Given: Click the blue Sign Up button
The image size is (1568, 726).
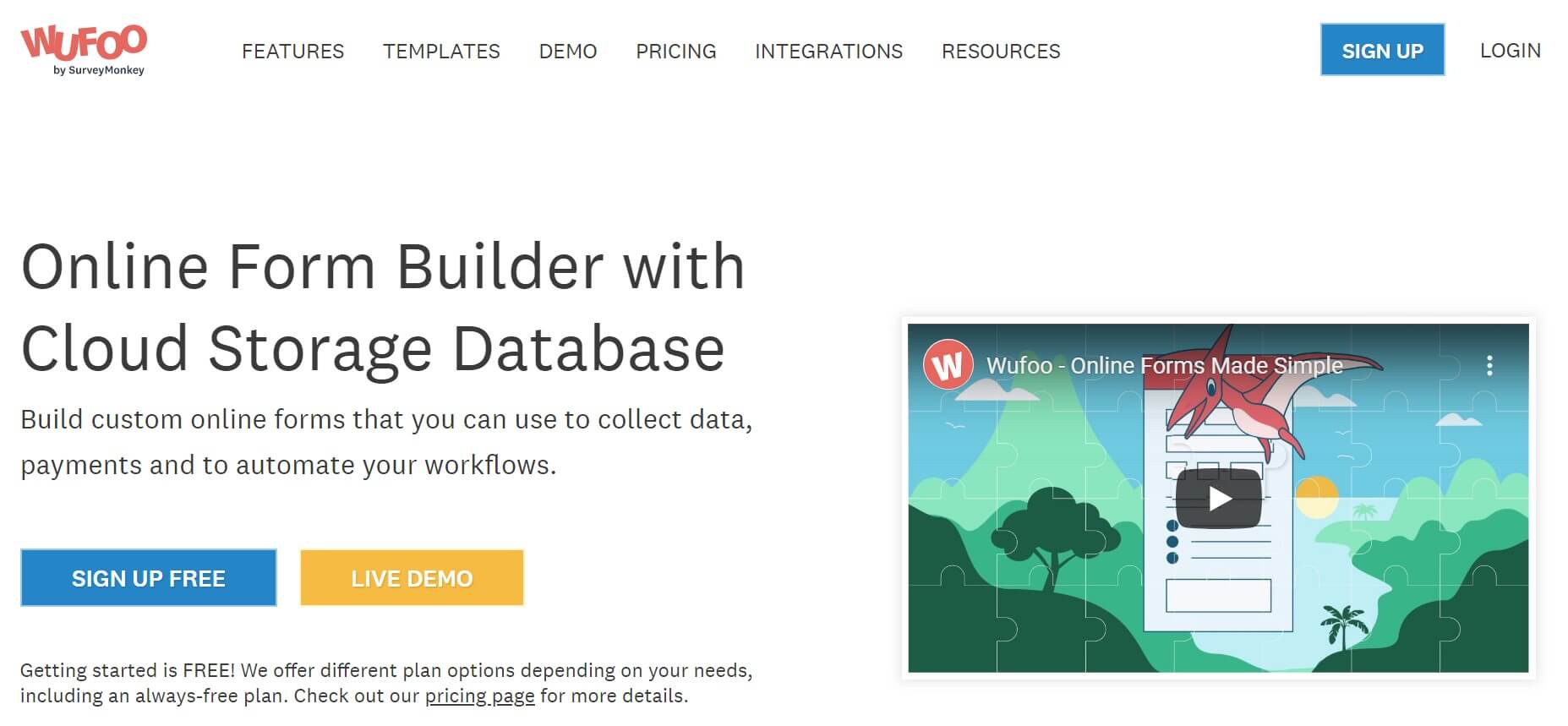Looking at the screenshot, I should tap(1382, 51).
